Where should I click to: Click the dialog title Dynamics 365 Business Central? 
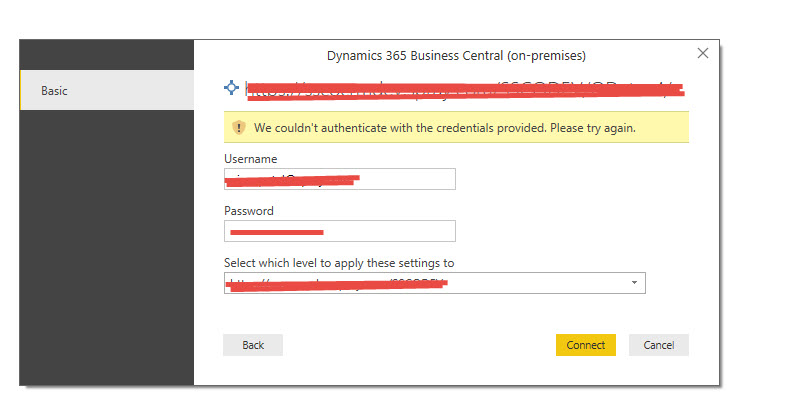pos(457,56)
